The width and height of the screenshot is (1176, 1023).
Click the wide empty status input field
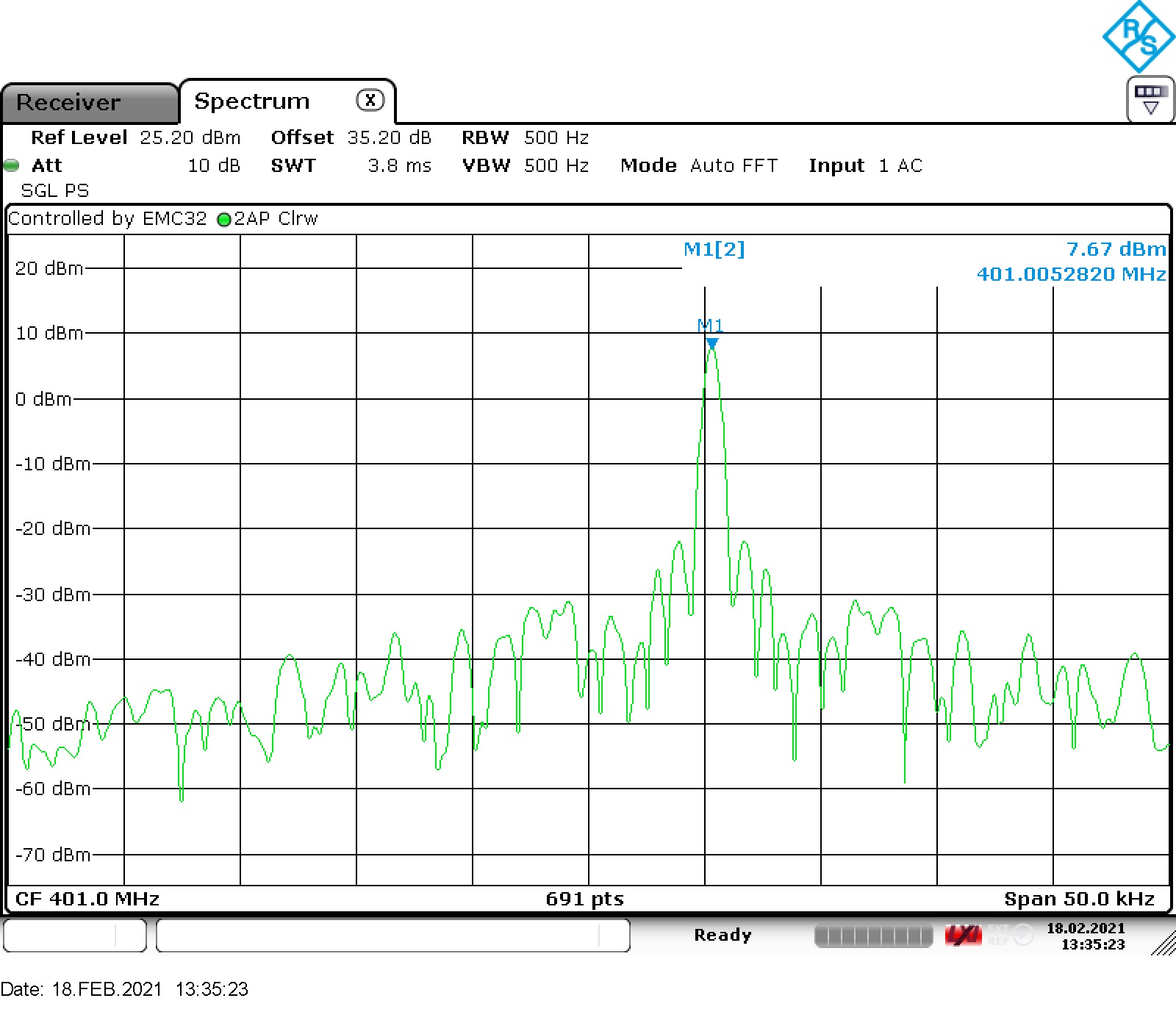pos(392,936)
